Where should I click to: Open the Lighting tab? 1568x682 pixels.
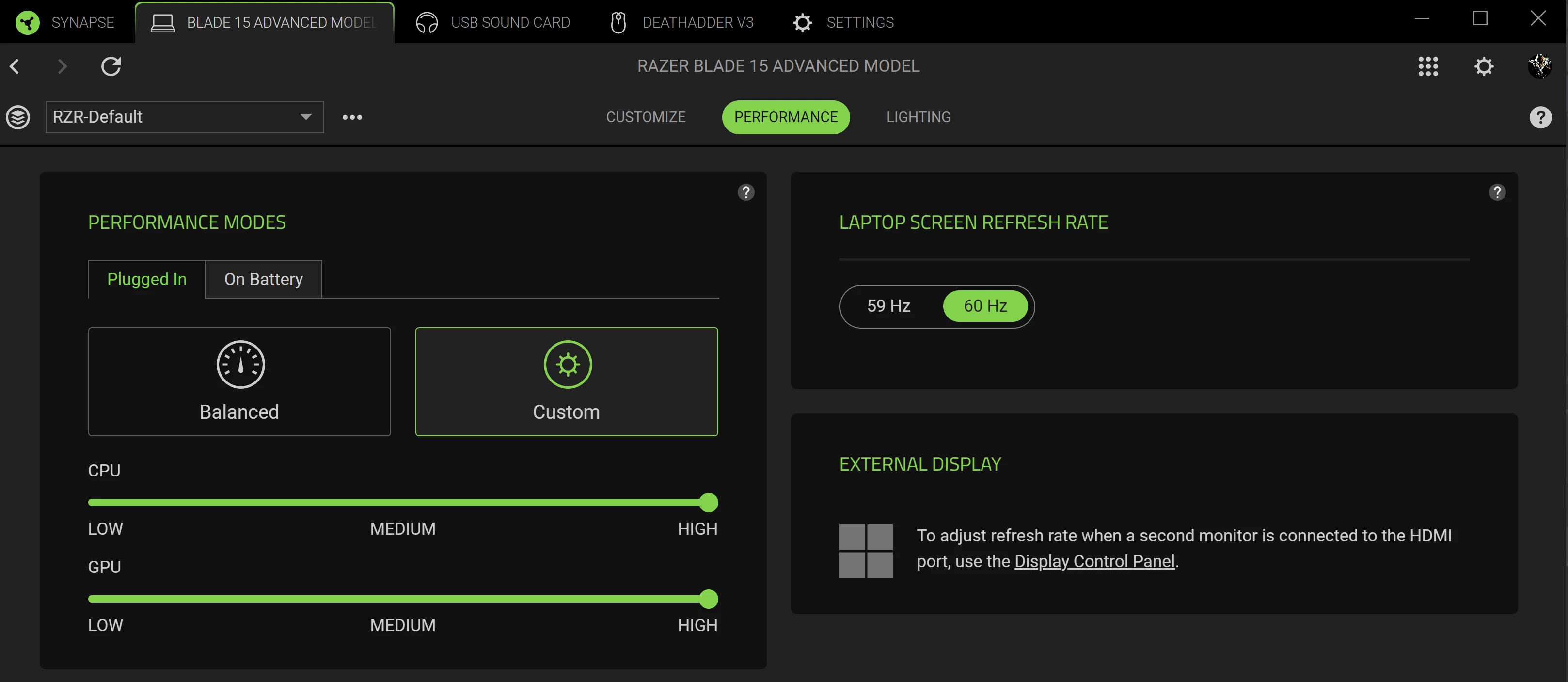coord(918,117)
